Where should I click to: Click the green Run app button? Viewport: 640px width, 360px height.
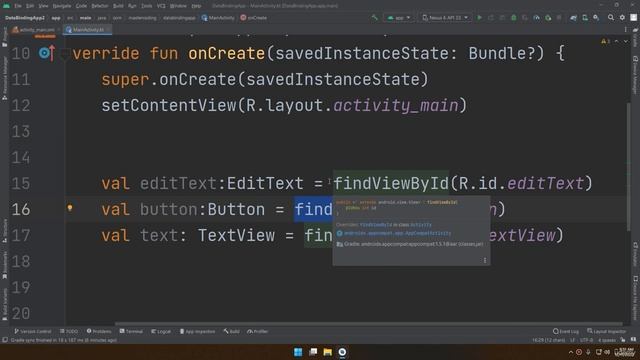click(480, 18)
